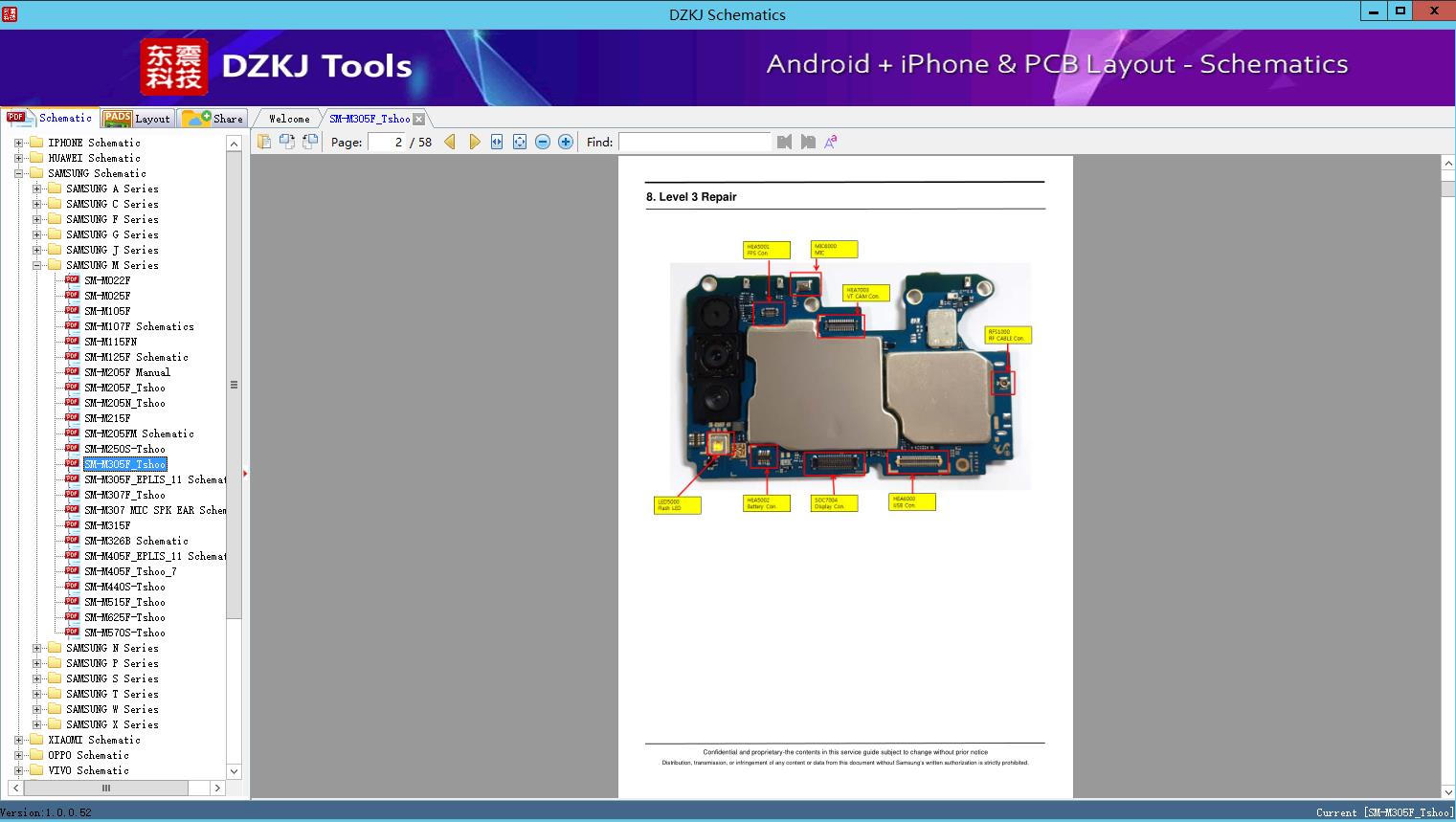The height and width of the screenshot is (822, 1456).
Task: Open SM-M405F_Tshoo_7 file
Action: click(x=130, y=571)
